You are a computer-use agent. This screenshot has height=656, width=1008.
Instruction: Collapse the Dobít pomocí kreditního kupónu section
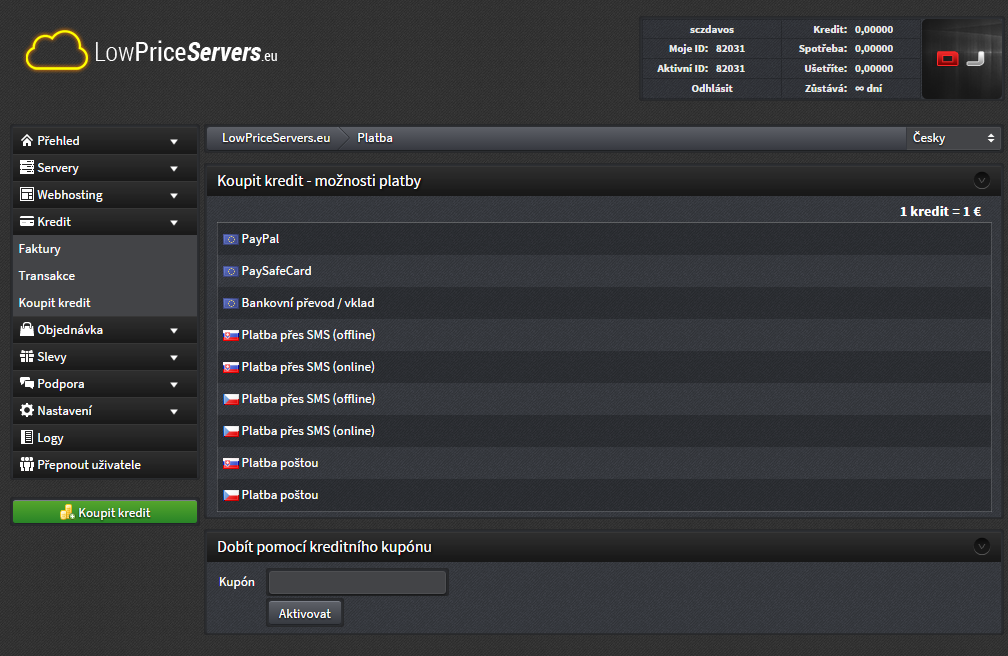pos(981,546)
